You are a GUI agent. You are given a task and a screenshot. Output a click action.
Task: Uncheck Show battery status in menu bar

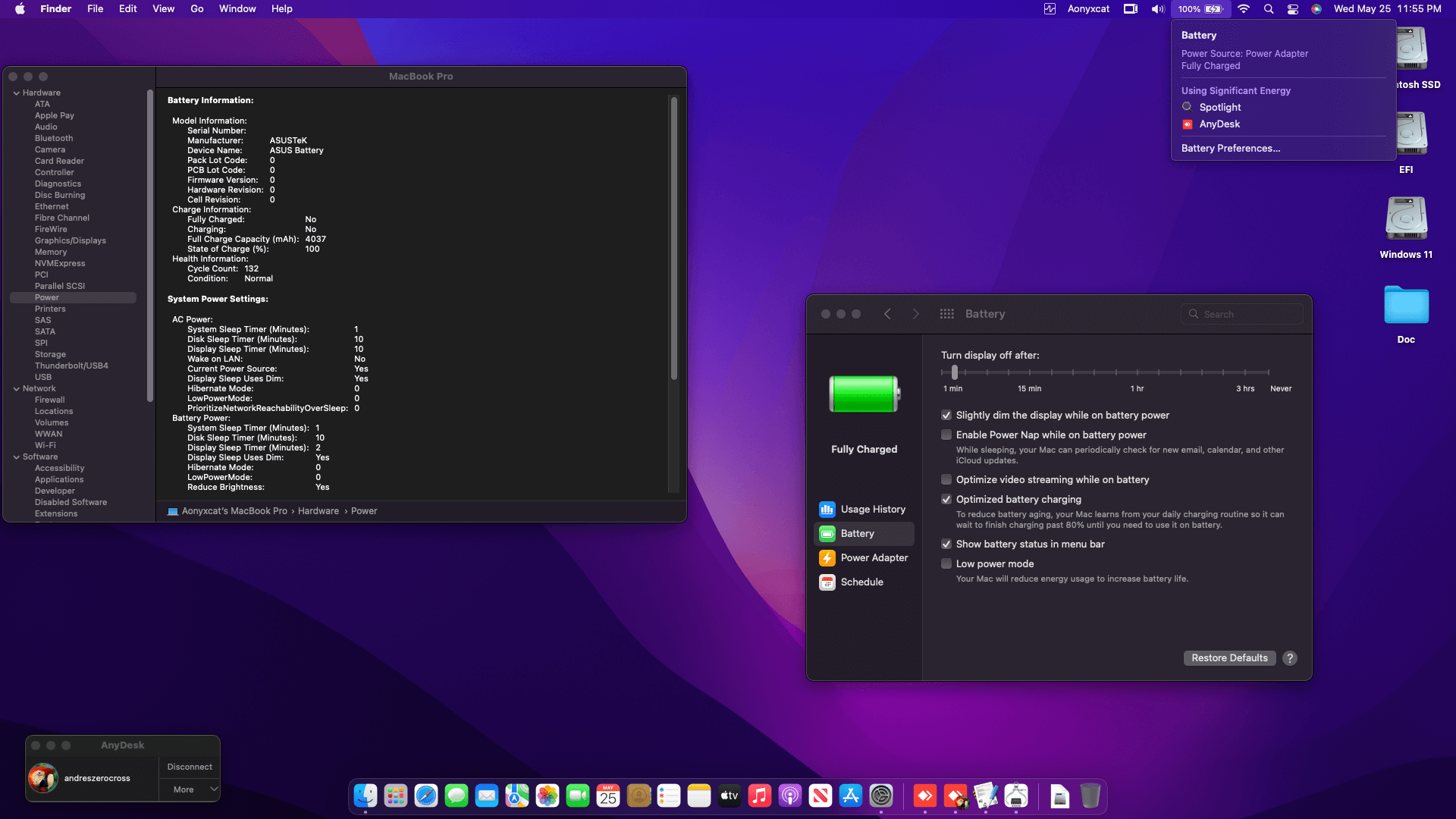click(946, 544)
